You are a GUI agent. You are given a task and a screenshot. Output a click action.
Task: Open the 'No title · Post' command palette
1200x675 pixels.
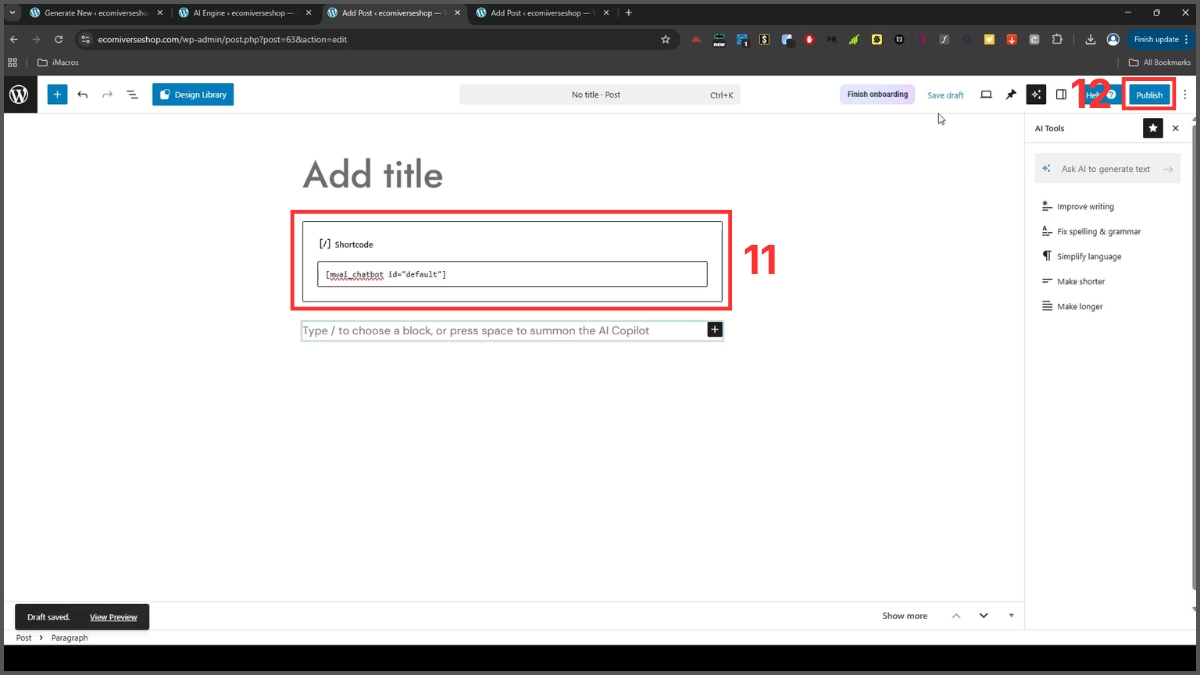(x=600, y=95)
